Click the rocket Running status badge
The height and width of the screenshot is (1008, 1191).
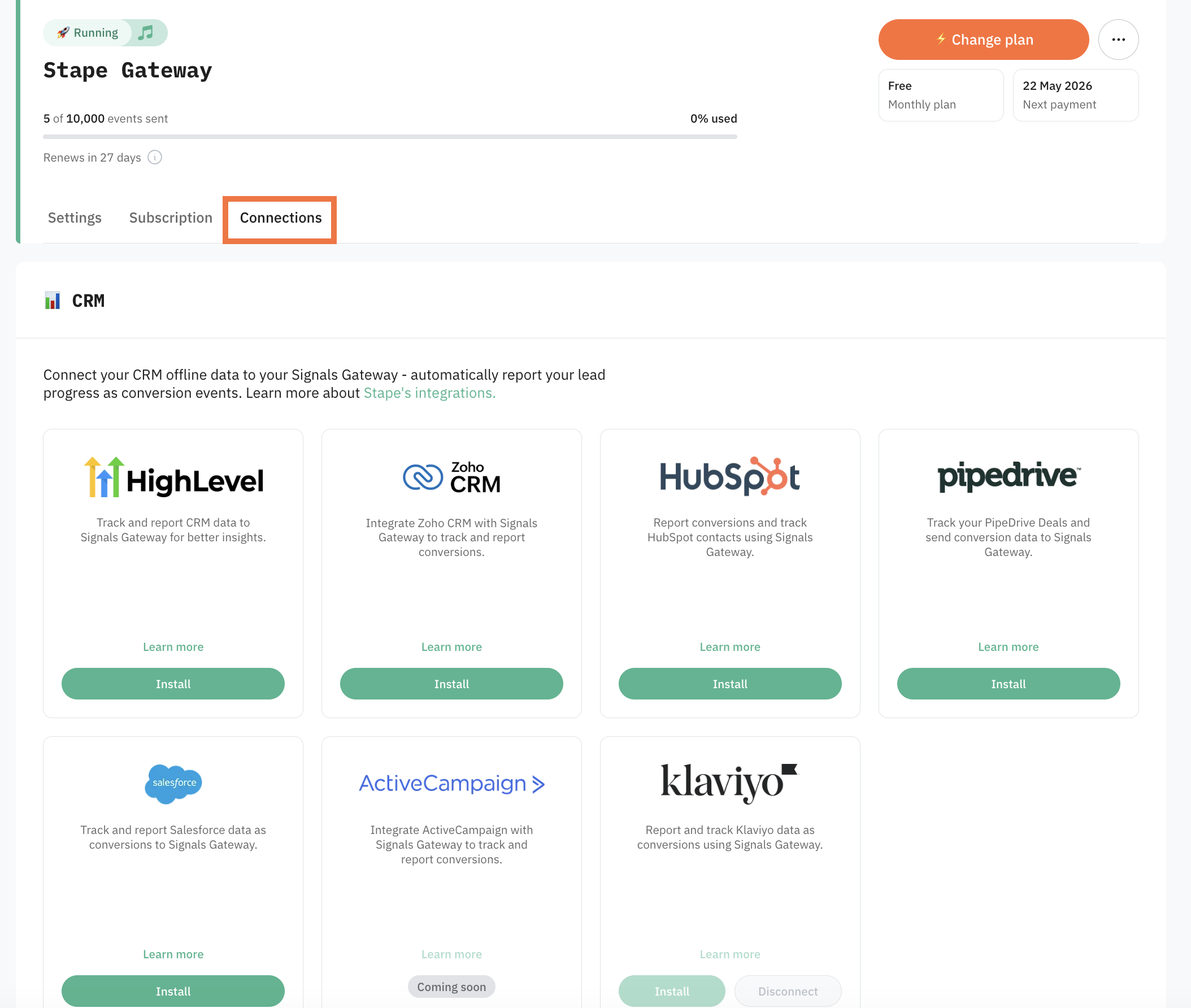pyautogui.click(x=88, y=33)
